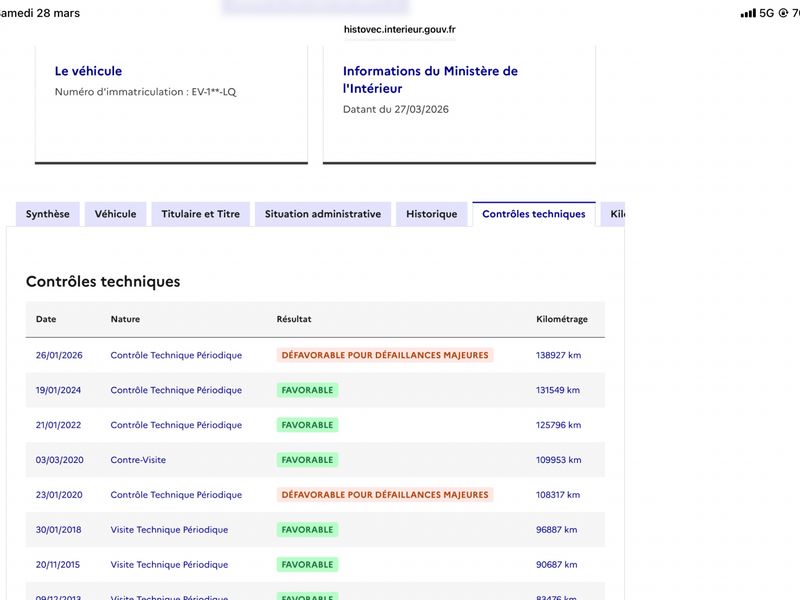Select the Titulaire et Titre tab
800x600 pixels.
click(200, 214)
